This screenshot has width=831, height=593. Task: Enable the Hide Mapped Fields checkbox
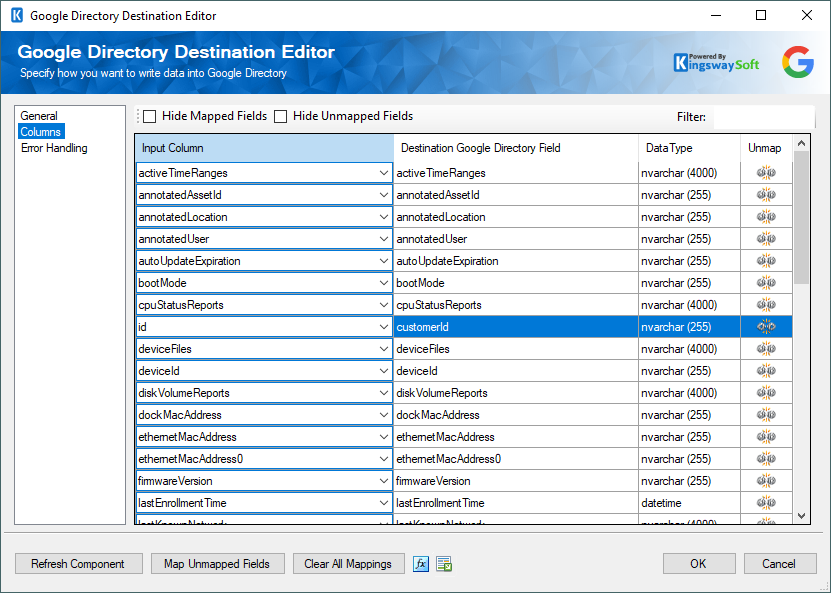tap(149, 115)
